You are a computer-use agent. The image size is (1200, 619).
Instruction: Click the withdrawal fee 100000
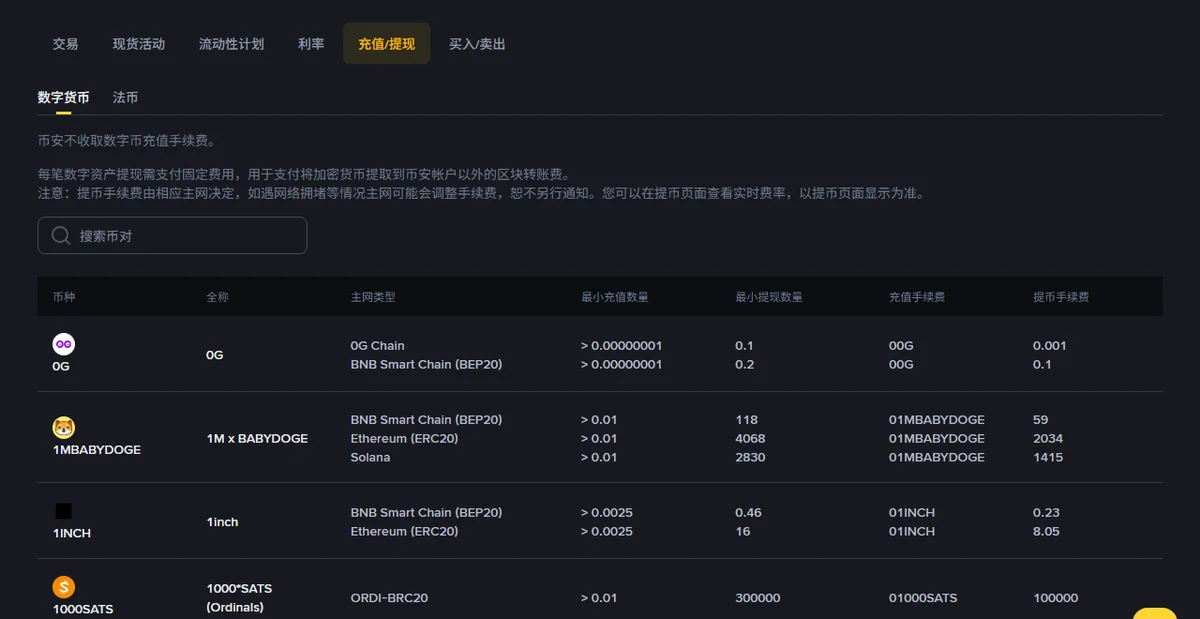(1055, 598)
